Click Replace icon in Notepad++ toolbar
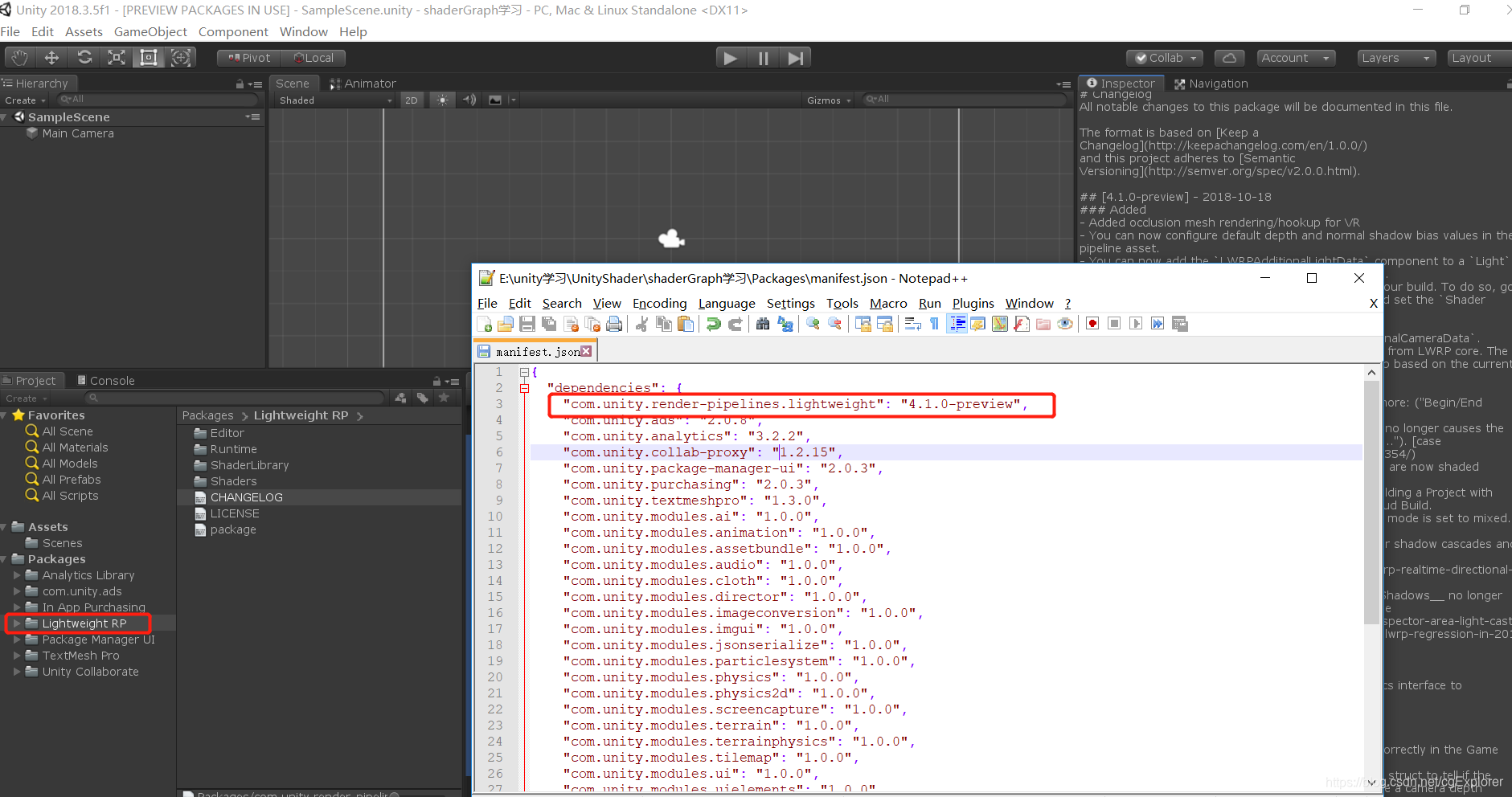Viewport: 1512px width, 797px height. point(785,324)
